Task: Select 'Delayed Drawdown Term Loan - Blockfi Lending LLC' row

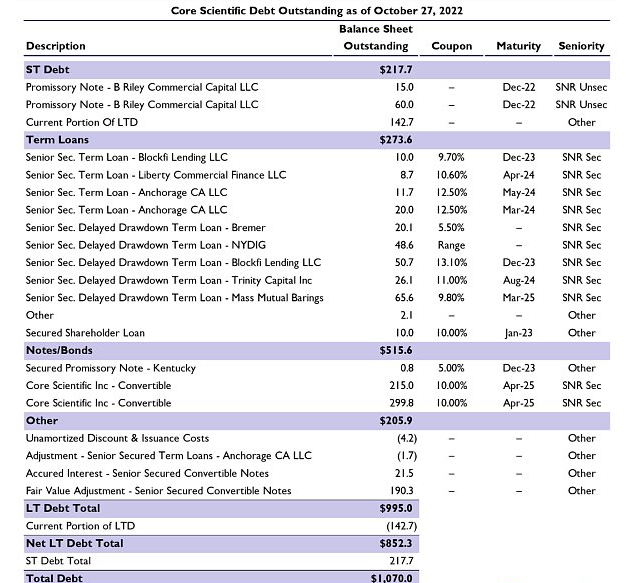Action: click(316, 263)
